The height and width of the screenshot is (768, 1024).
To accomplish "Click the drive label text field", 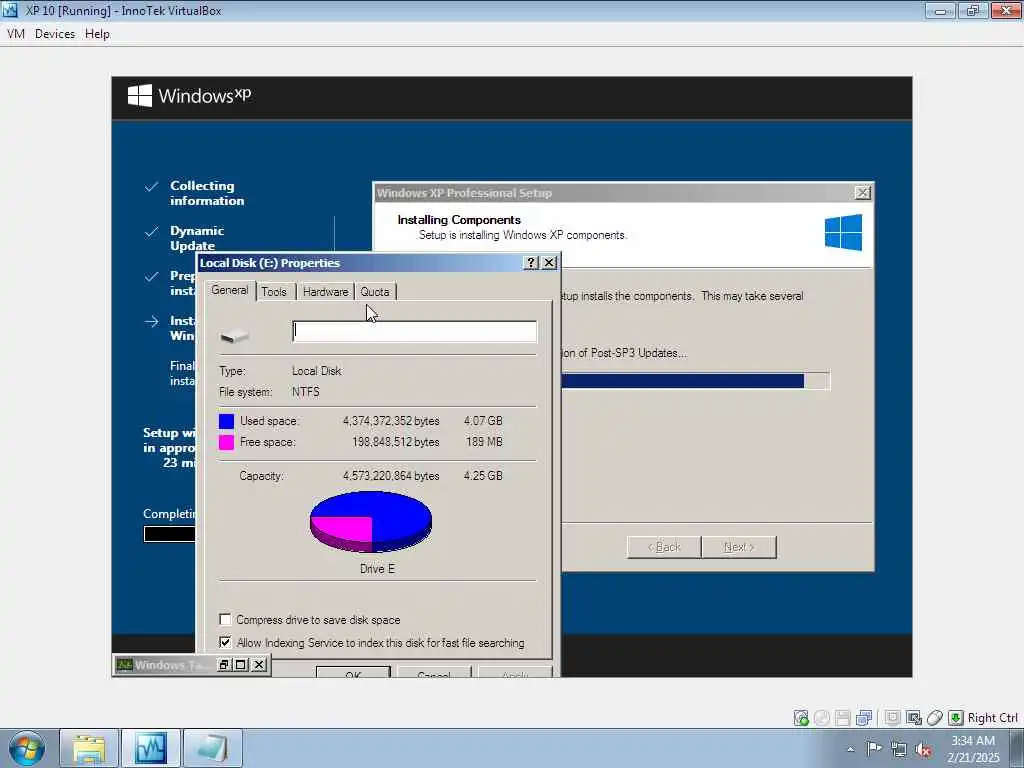I will (415, 332).
